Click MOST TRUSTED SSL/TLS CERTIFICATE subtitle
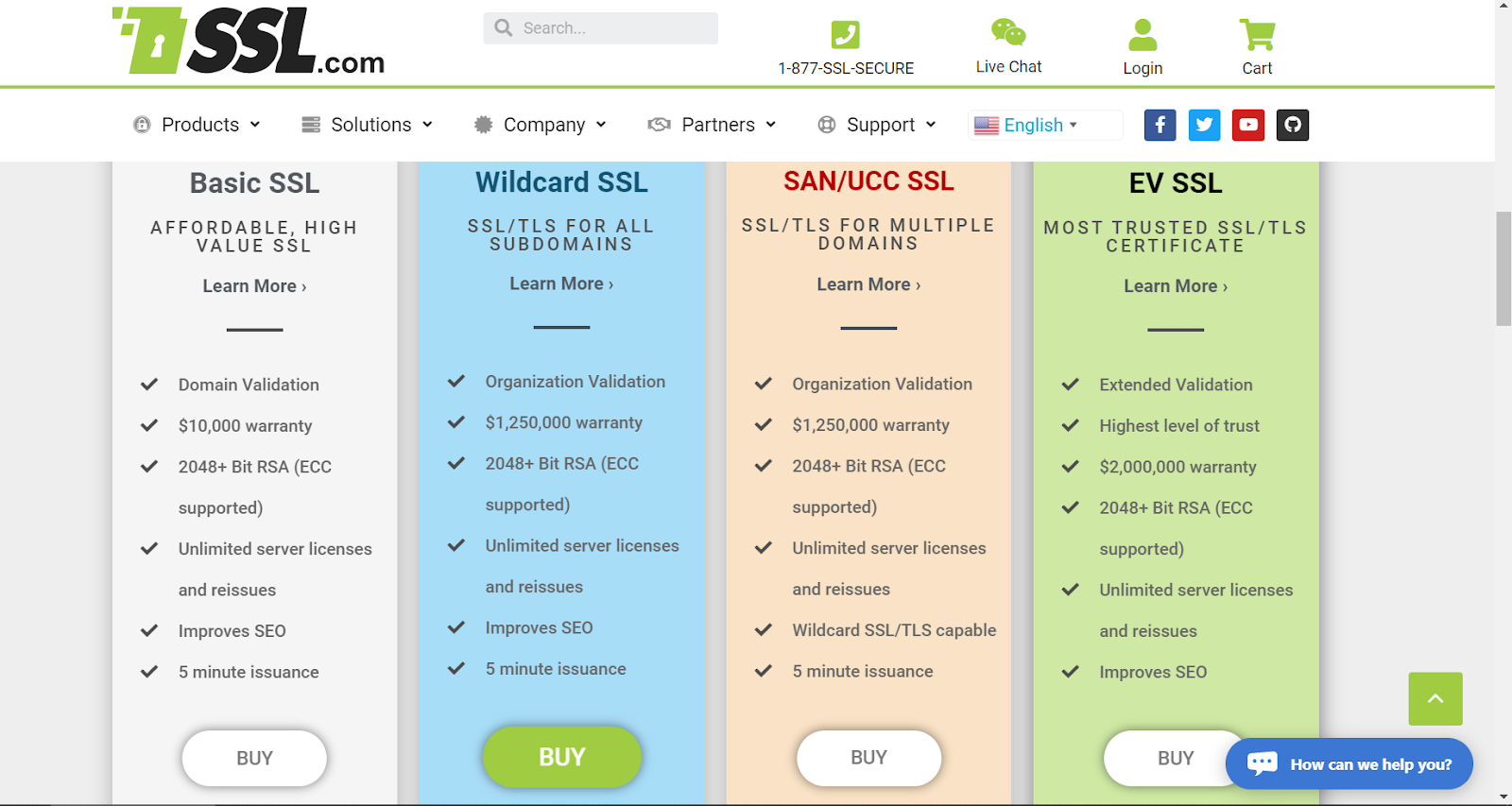Screen dimensions: 1512x806 tap(1176, 236)
